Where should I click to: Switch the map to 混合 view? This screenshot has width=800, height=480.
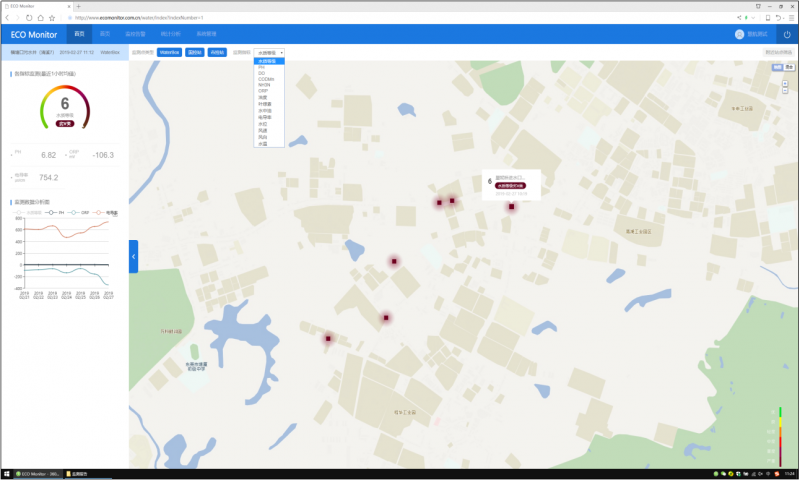point(789,67)
